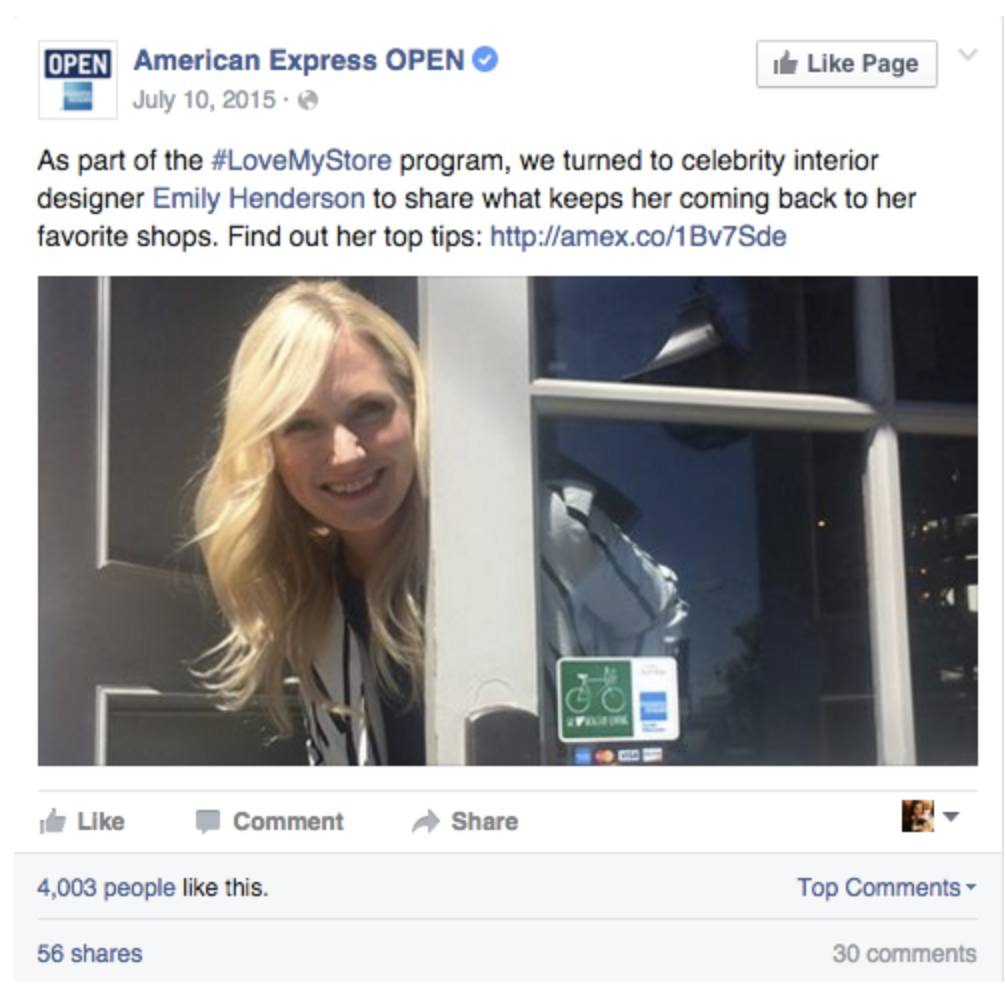Open the Emily Henderson profile link

(259, 198)
